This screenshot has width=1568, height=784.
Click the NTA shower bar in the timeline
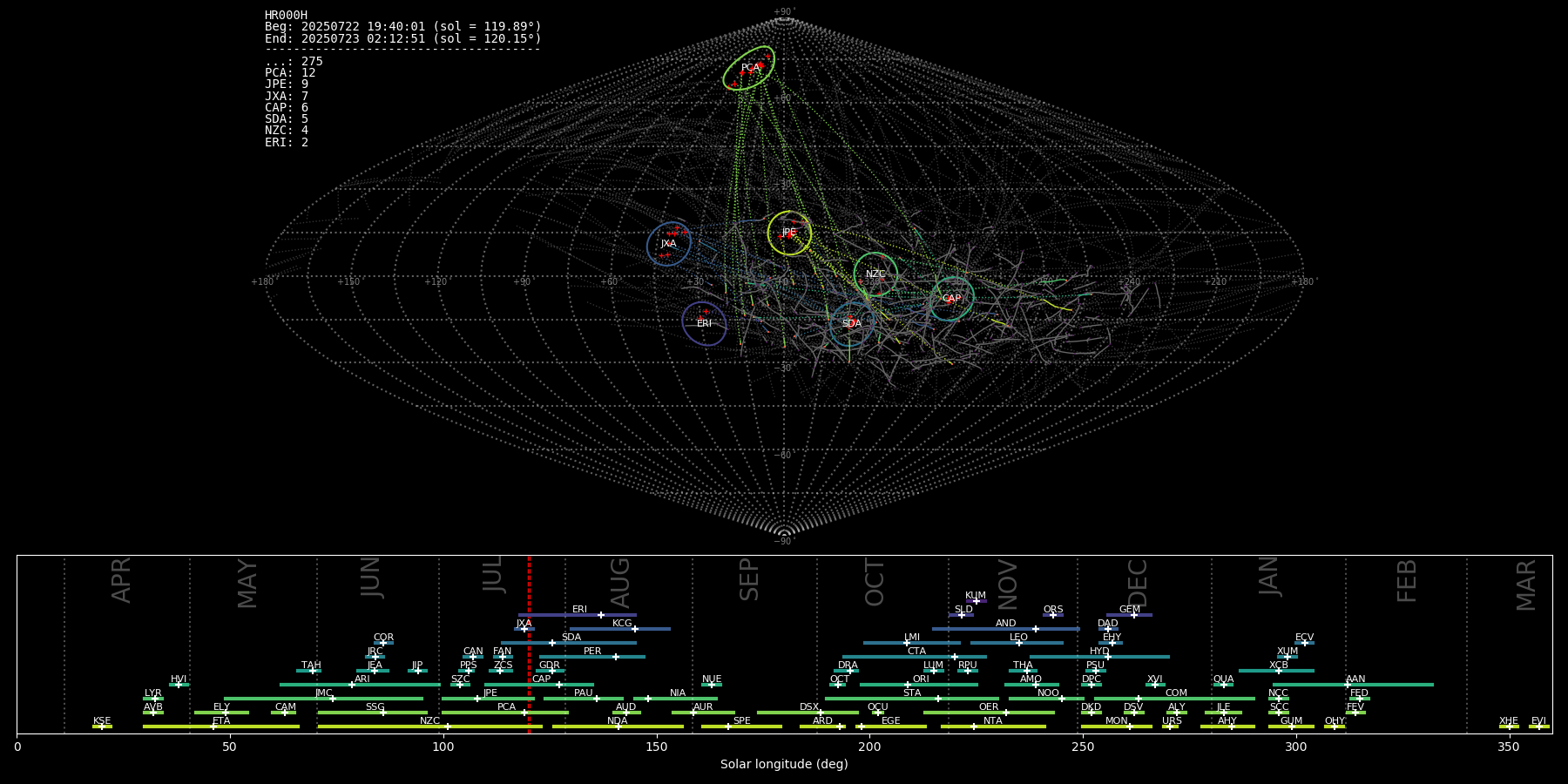[993, 727]
